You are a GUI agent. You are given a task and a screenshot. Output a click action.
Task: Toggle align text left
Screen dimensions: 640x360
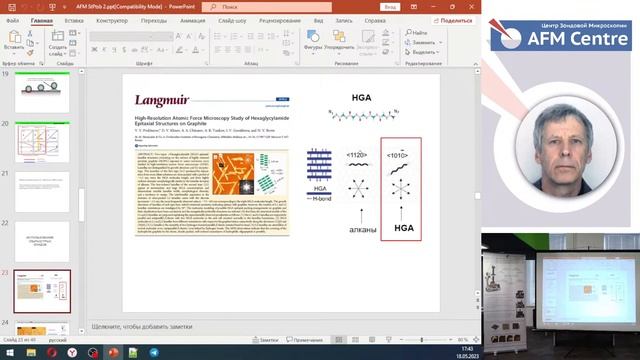(x=218, y=50)
